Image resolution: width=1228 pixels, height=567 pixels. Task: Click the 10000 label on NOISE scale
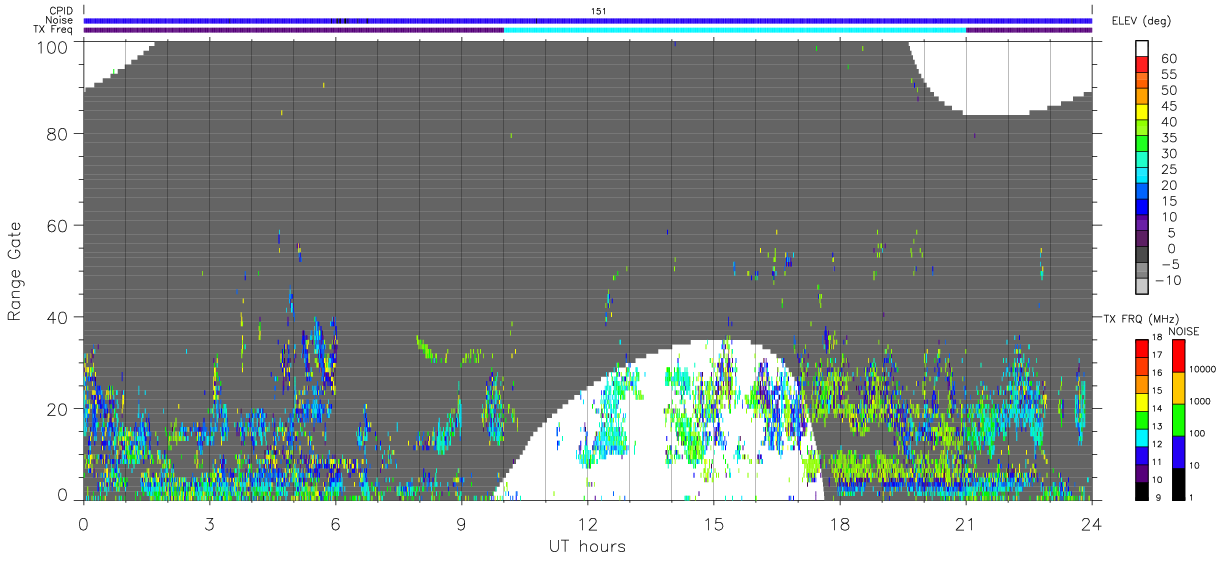pos(1202,369)
